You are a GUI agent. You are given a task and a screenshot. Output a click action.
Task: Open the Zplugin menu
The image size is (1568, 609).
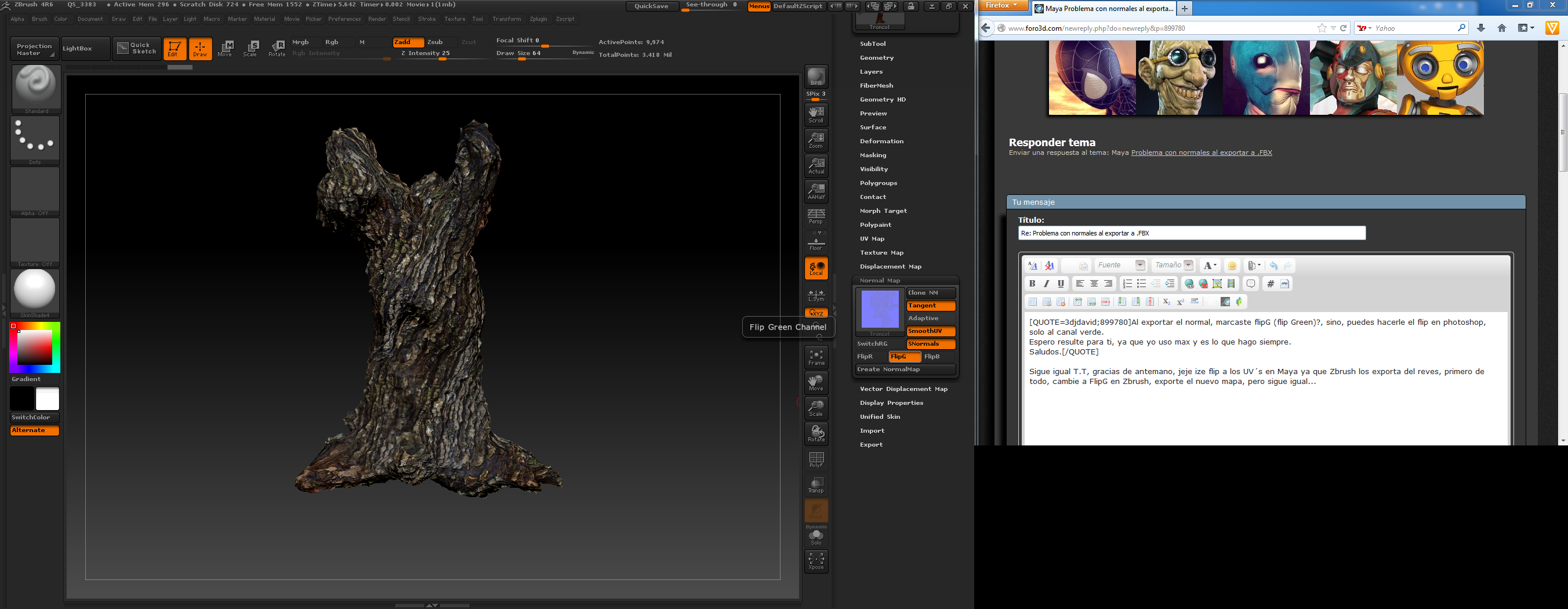tap(538, 19)
